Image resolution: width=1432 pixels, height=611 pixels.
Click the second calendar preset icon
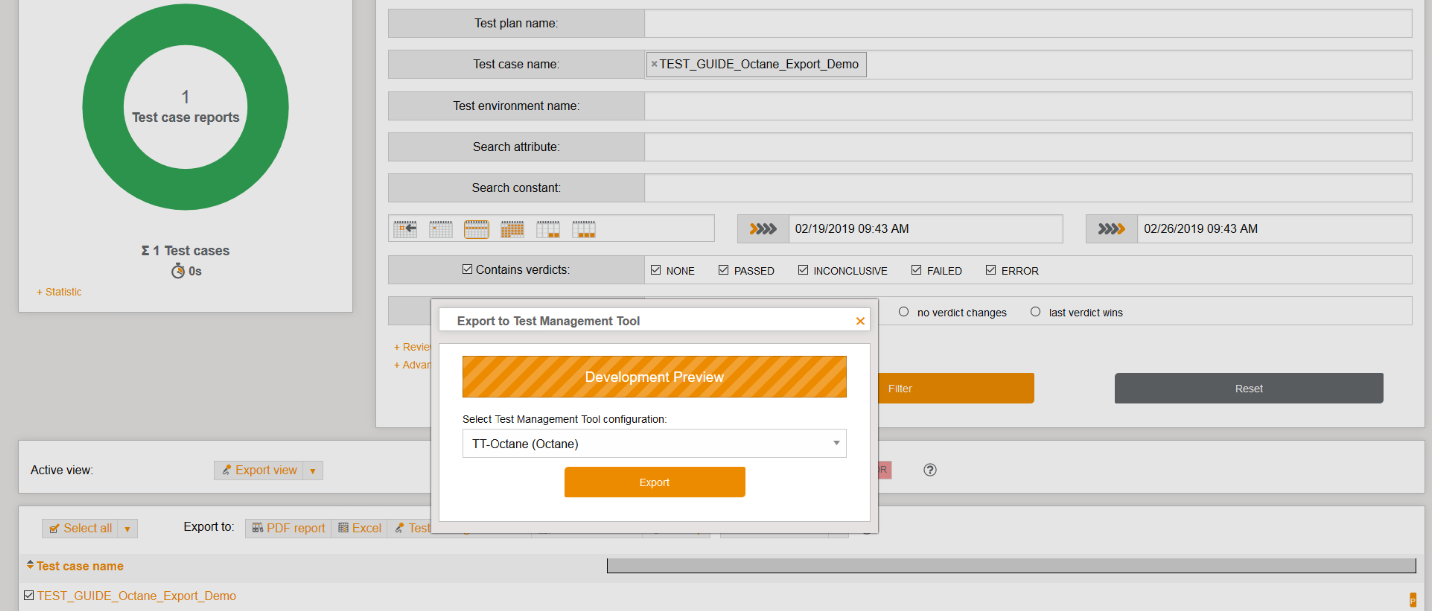coord(441,229)
